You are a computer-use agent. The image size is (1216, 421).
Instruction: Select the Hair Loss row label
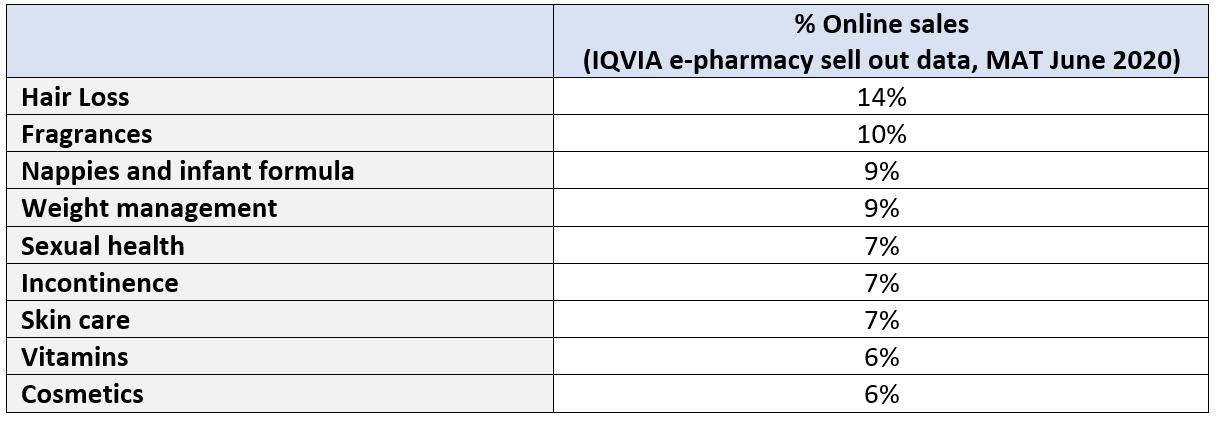(76, 98)
